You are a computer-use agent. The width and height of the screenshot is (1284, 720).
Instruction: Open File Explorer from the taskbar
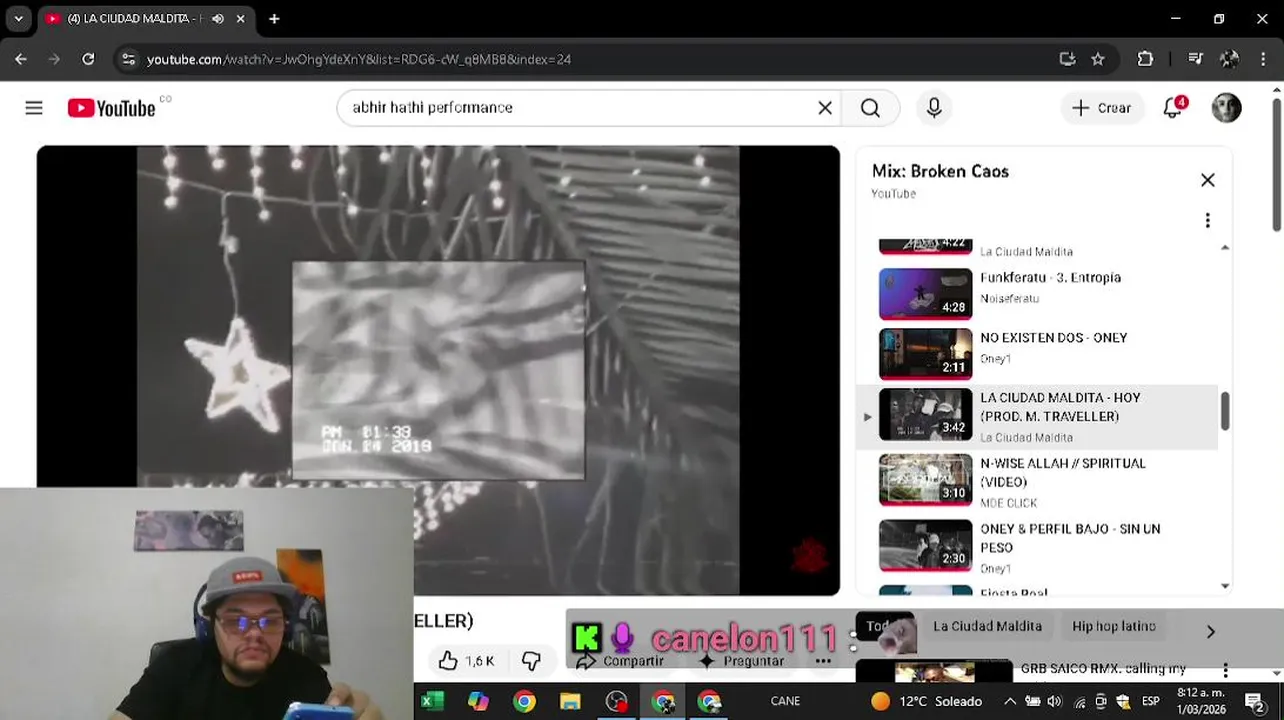tap(570, 701)
